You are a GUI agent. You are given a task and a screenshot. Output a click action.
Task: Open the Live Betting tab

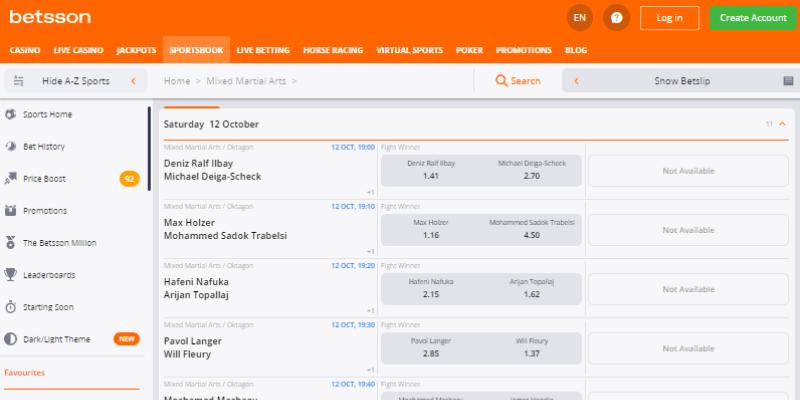click(x=263, y=50)
